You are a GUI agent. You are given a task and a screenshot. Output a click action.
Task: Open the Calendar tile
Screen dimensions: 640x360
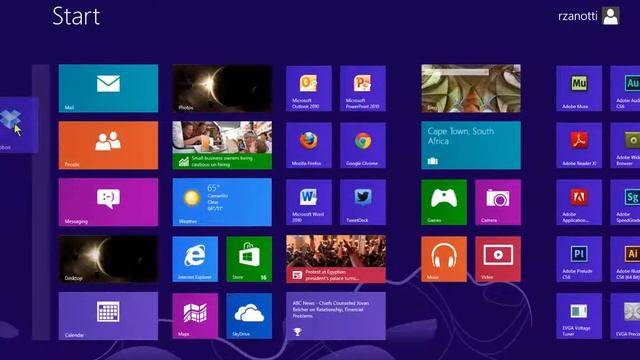(108, 316)
